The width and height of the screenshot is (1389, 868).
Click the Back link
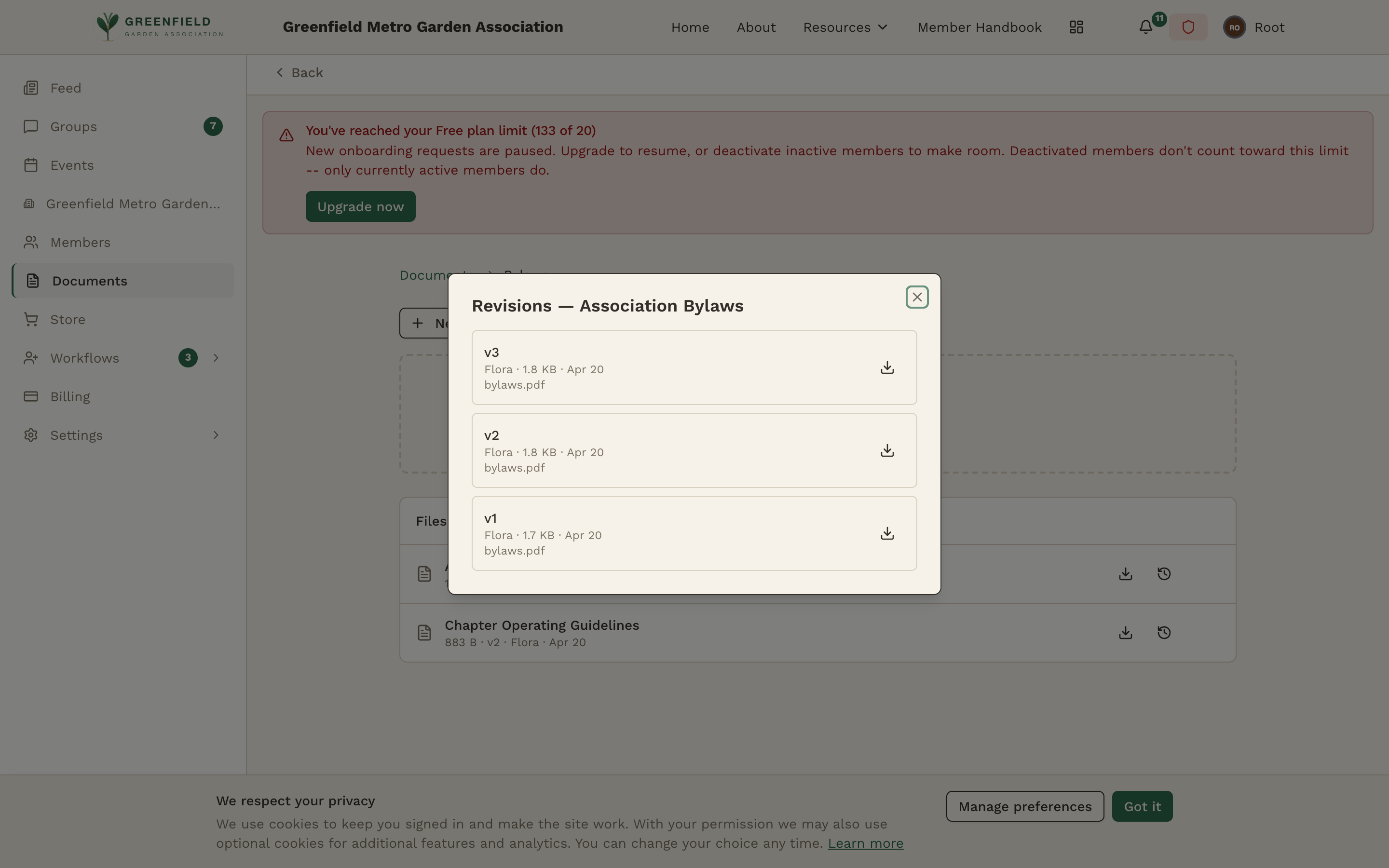299,72
